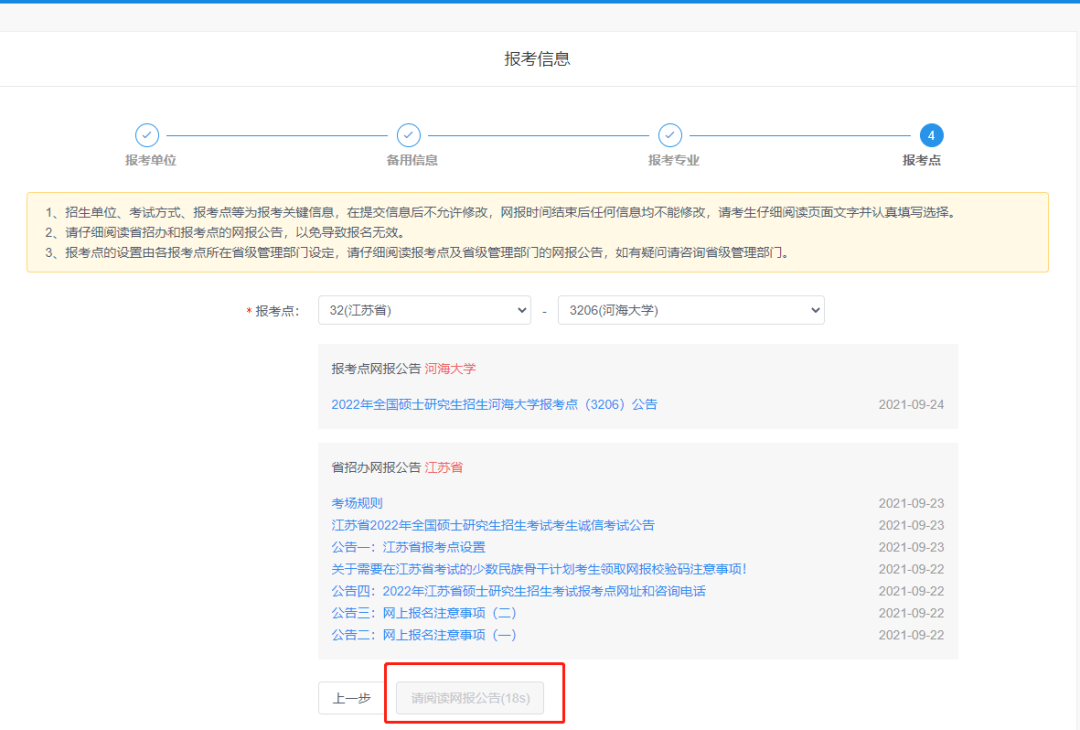Screen dimensions: 1080x730
Task: Click the 备用信息 step checkmark icon
Action: coord(408,135)
